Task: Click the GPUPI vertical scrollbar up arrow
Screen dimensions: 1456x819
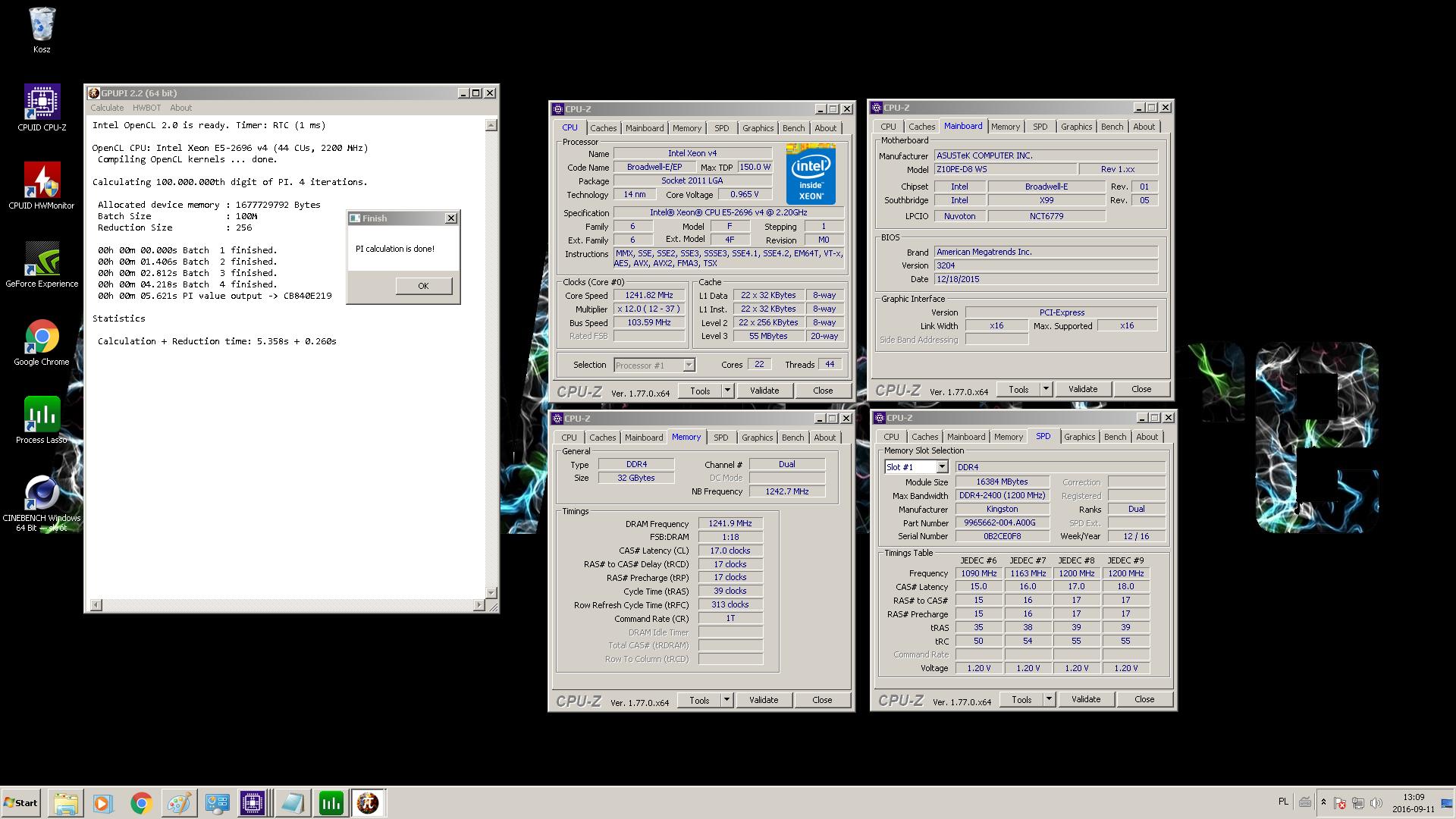Action: click(x=491, y=125)
